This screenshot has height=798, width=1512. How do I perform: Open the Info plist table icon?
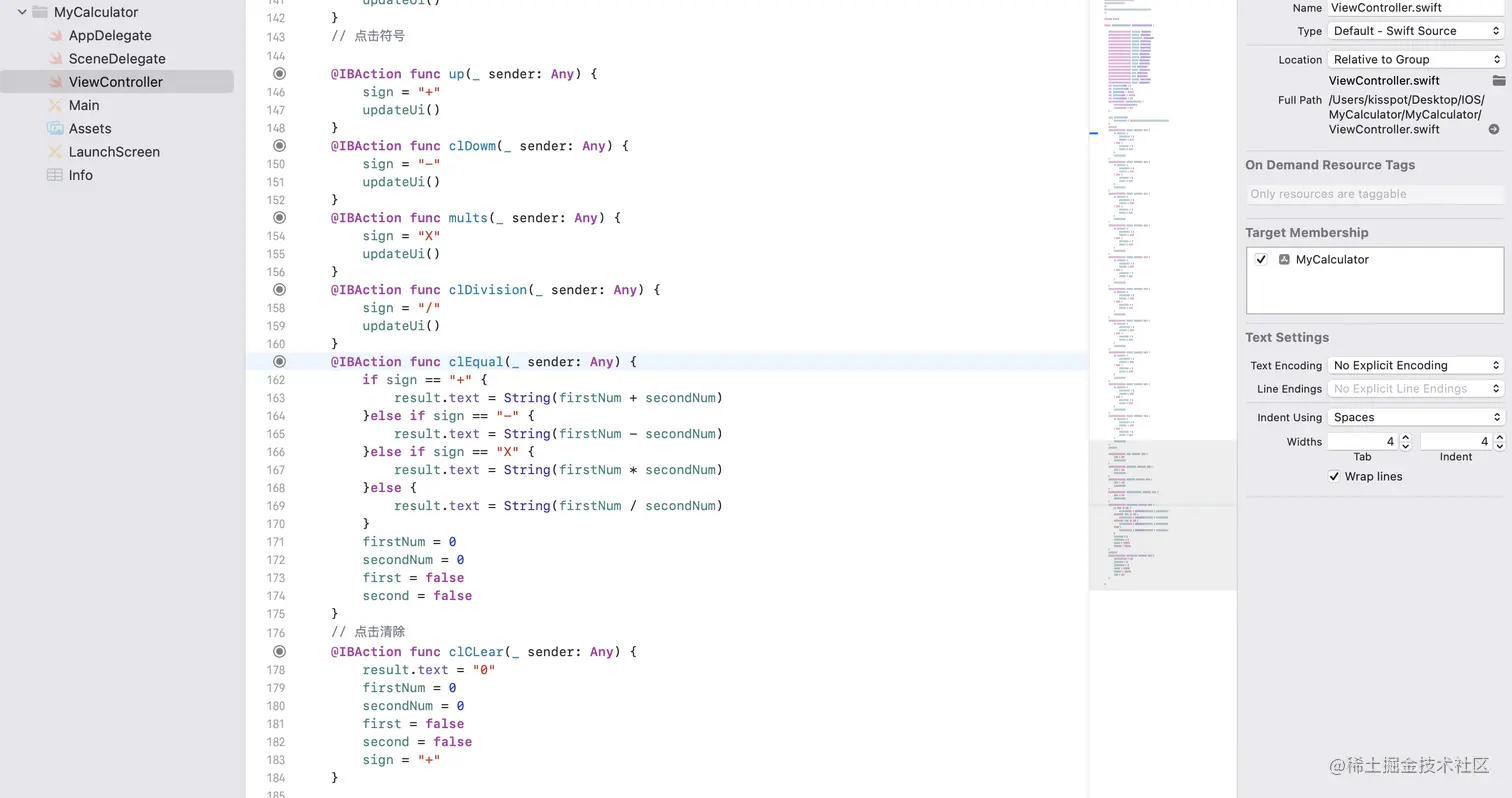point(55,175)
